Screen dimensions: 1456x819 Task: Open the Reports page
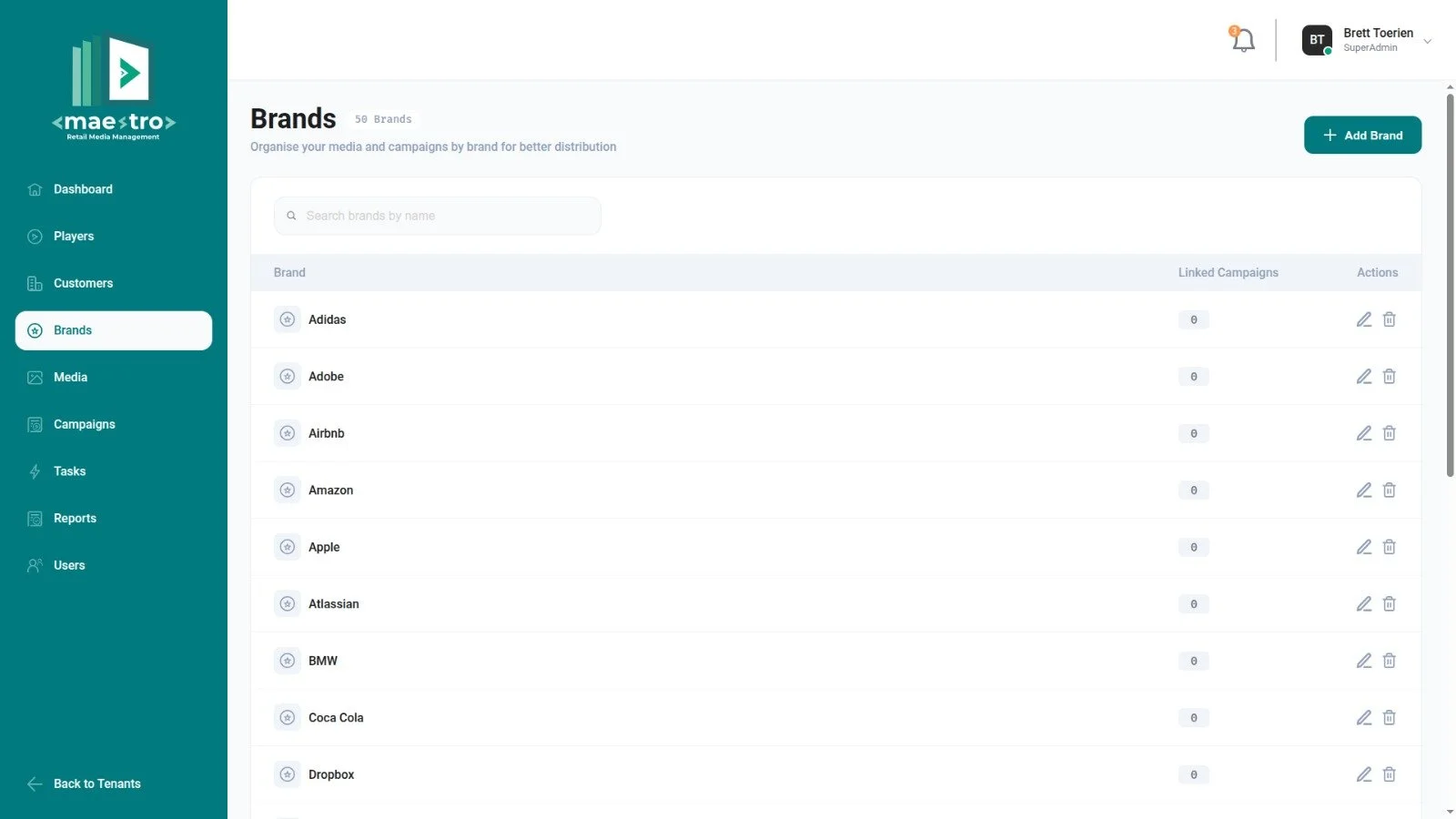(114, 519)
